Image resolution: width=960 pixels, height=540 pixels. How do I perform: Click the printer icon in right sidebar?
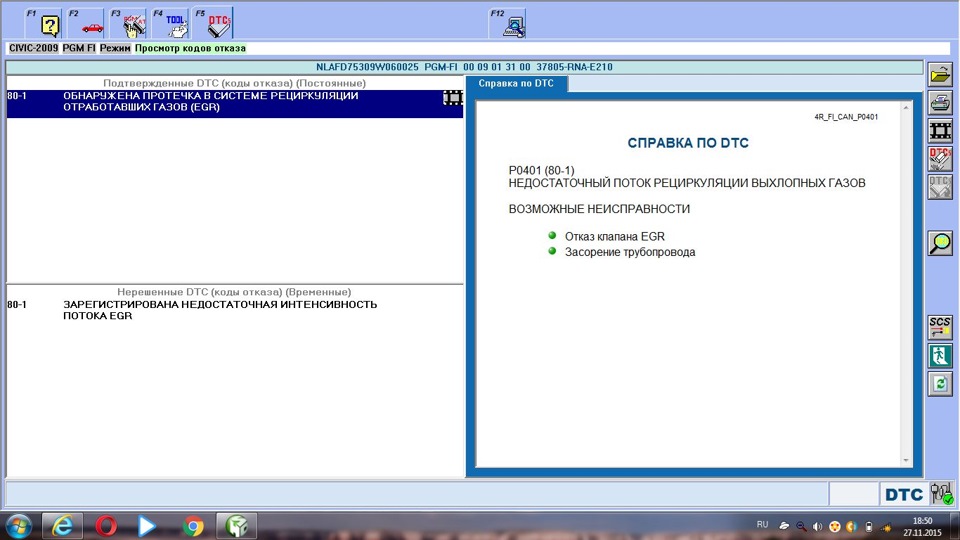click(x=940, y=102)
